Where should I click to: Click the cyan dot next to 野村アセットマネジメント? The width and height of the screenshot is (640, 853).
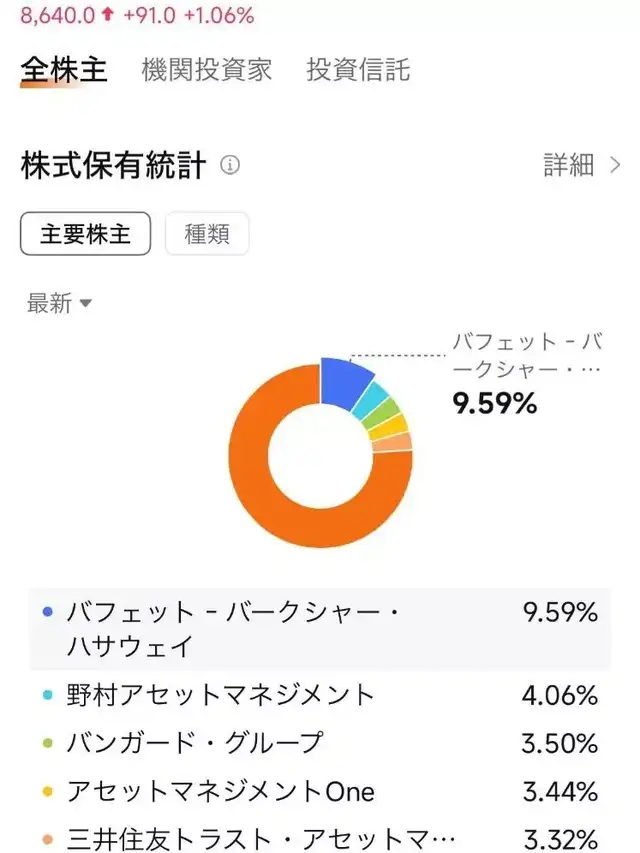point(47,694)
